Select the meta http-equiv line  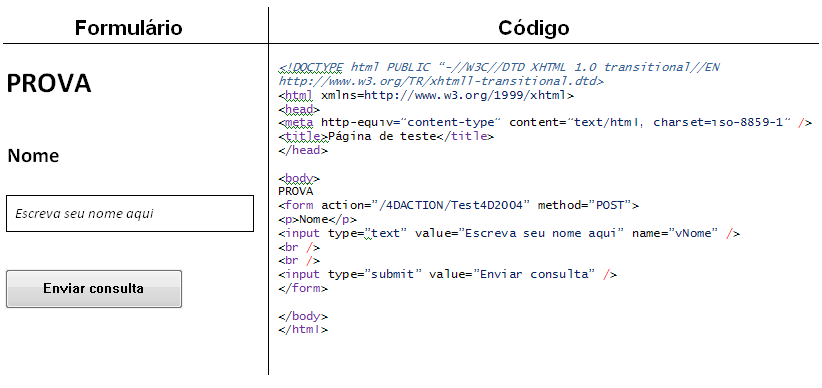pos(545,123)
